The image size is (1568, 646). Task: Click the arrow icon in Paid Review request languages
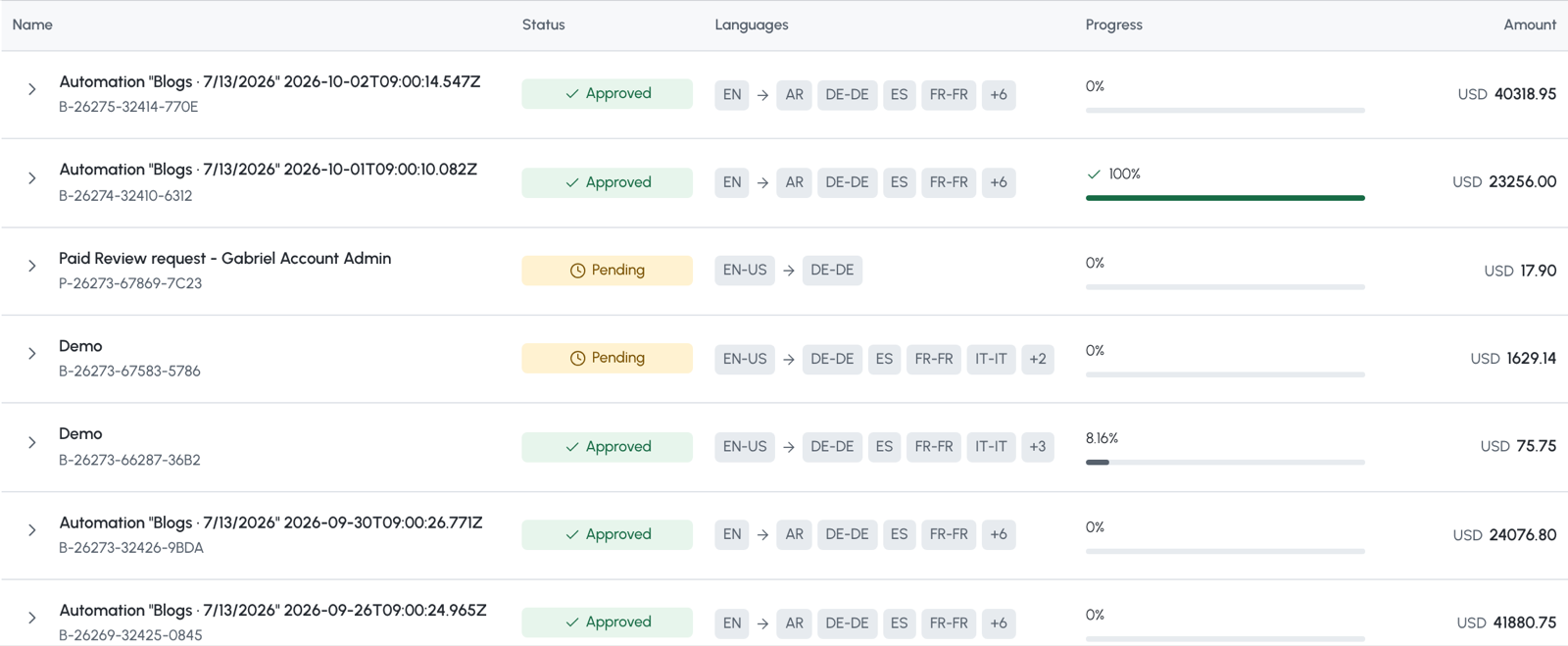(x=789, y=271)
